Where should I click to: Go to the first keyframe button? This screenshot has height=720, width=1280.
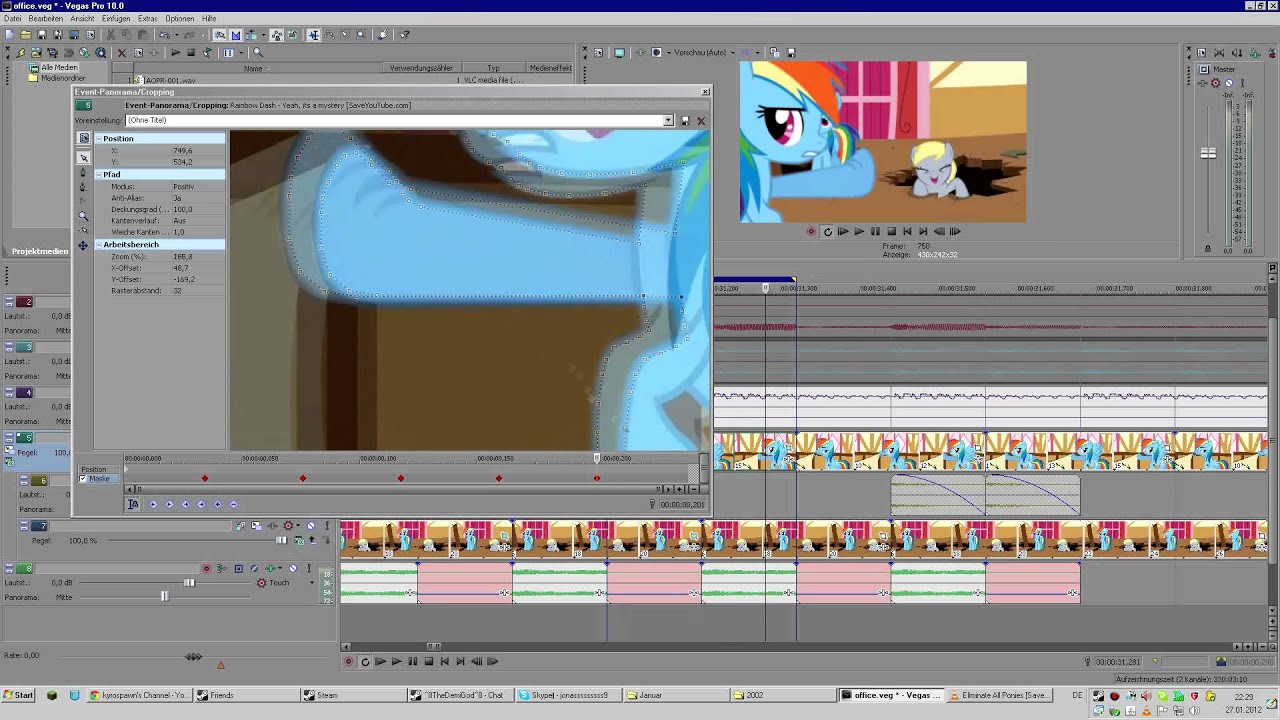click(154, 504)
